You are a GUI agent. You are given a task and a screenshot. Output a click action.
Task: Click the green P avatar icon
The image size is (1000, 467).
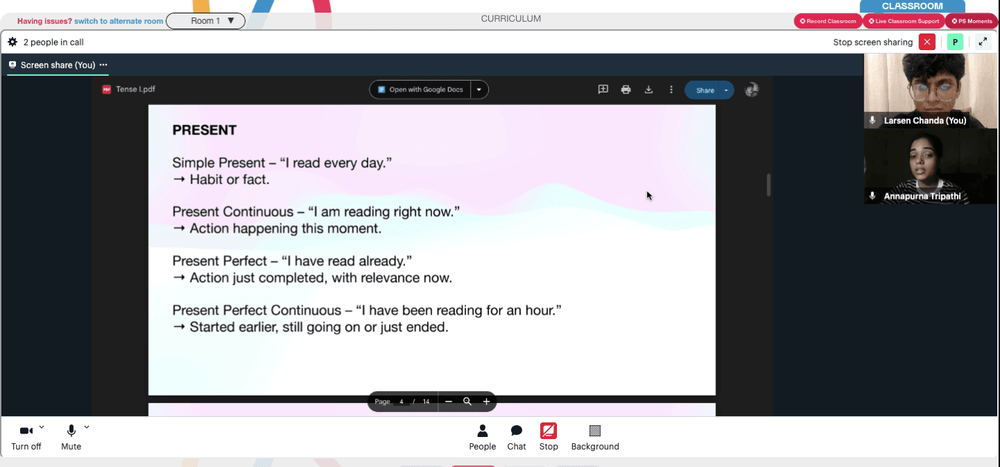tap(955, 42)
